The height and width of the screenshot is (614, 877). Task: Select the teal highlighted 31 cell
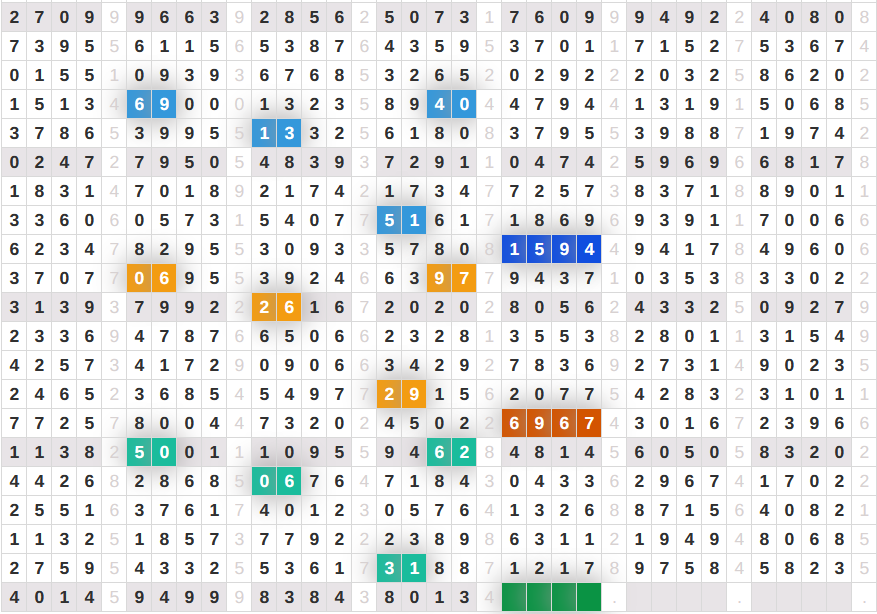tap(401, 568)
